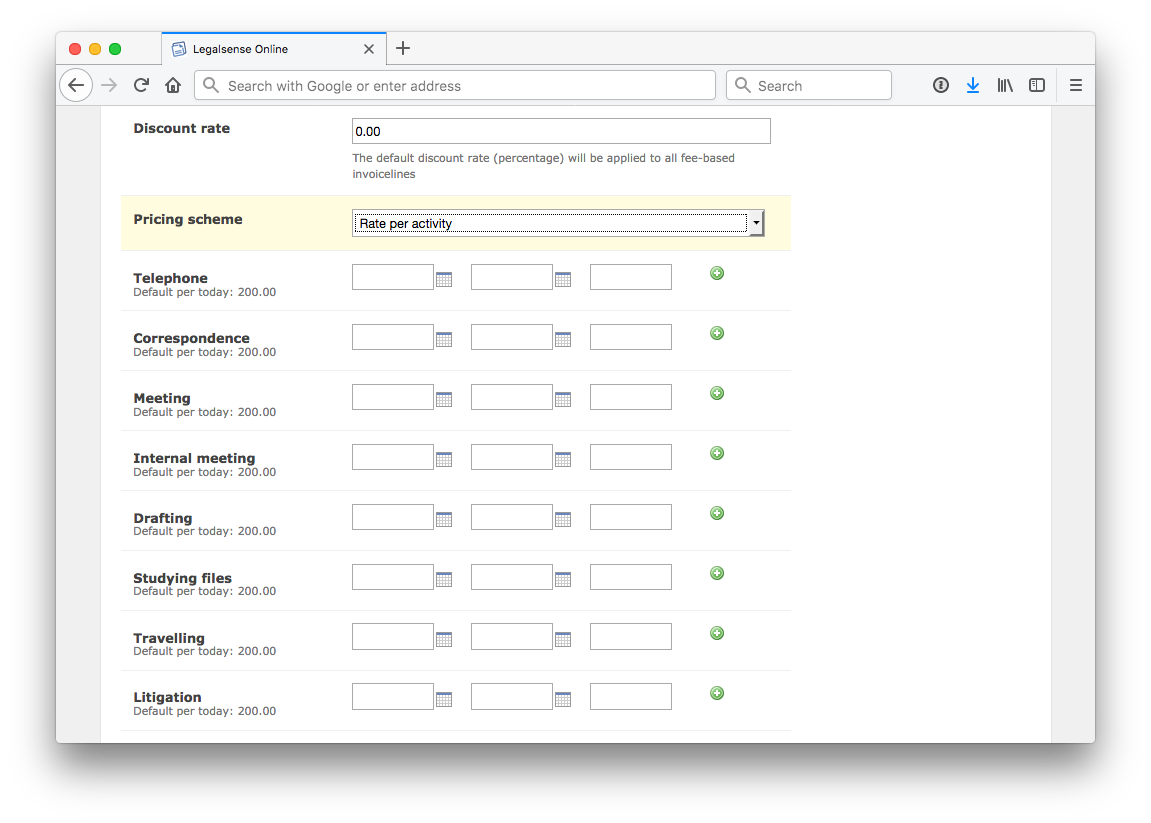This screenshot has width=1151, height=823.
Task: Open the Pricing scheme dropdown
Action: [558, 223]
